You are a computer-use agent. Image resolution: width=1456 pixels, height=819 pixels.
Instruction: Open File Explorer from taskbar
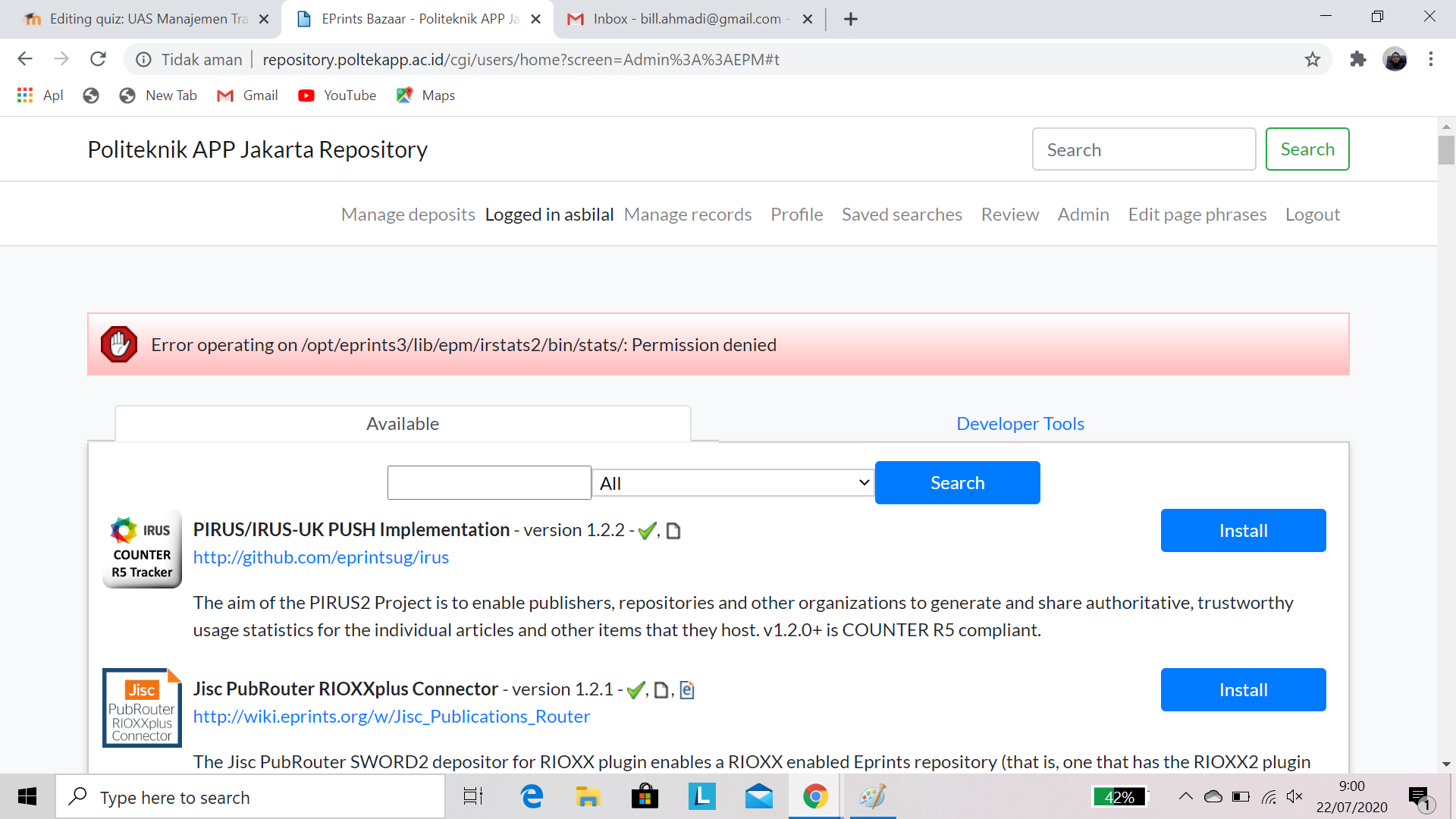(x=588, y=796)
